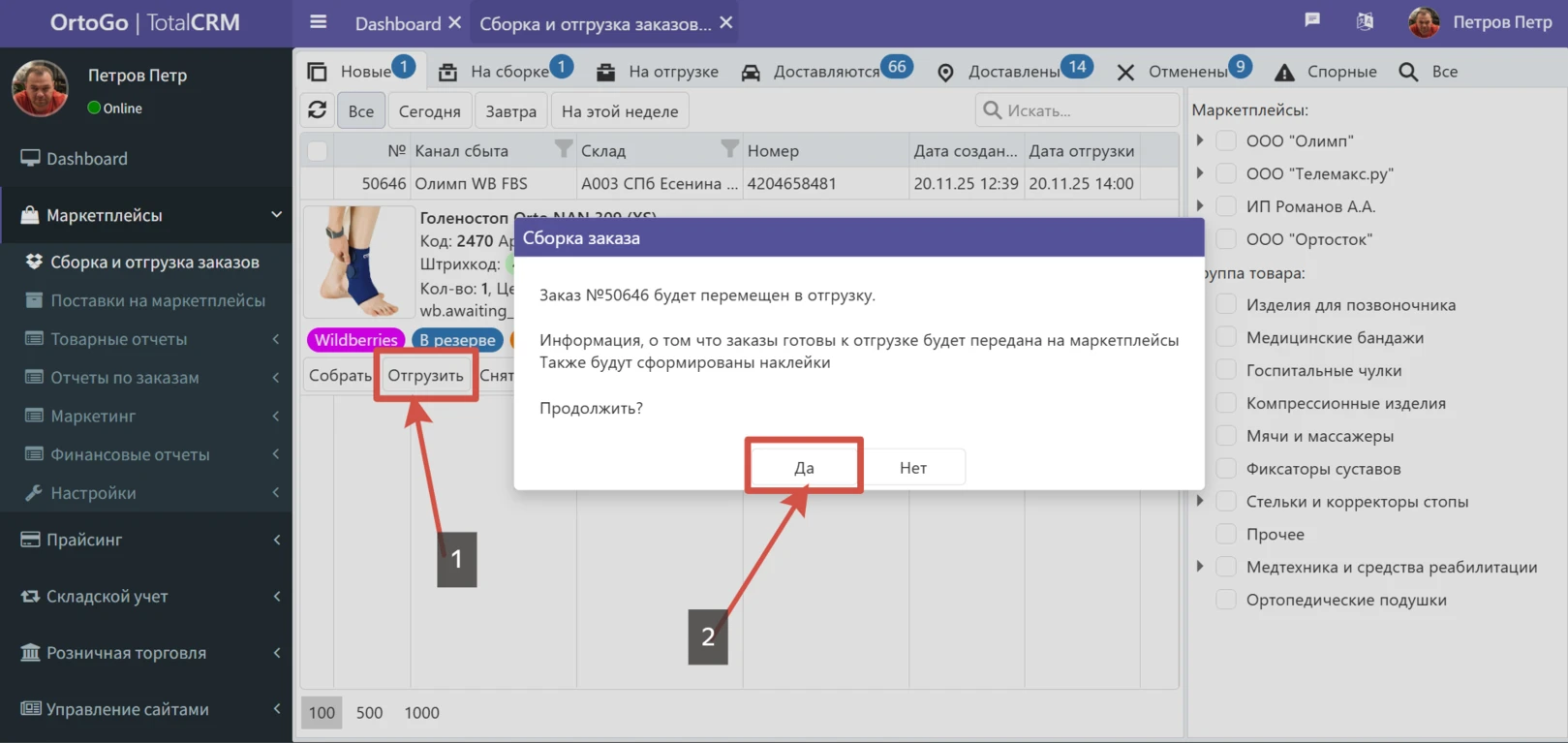
Task: Click Петров Петр avatar in top header
Action: [x=1423, y=22]
